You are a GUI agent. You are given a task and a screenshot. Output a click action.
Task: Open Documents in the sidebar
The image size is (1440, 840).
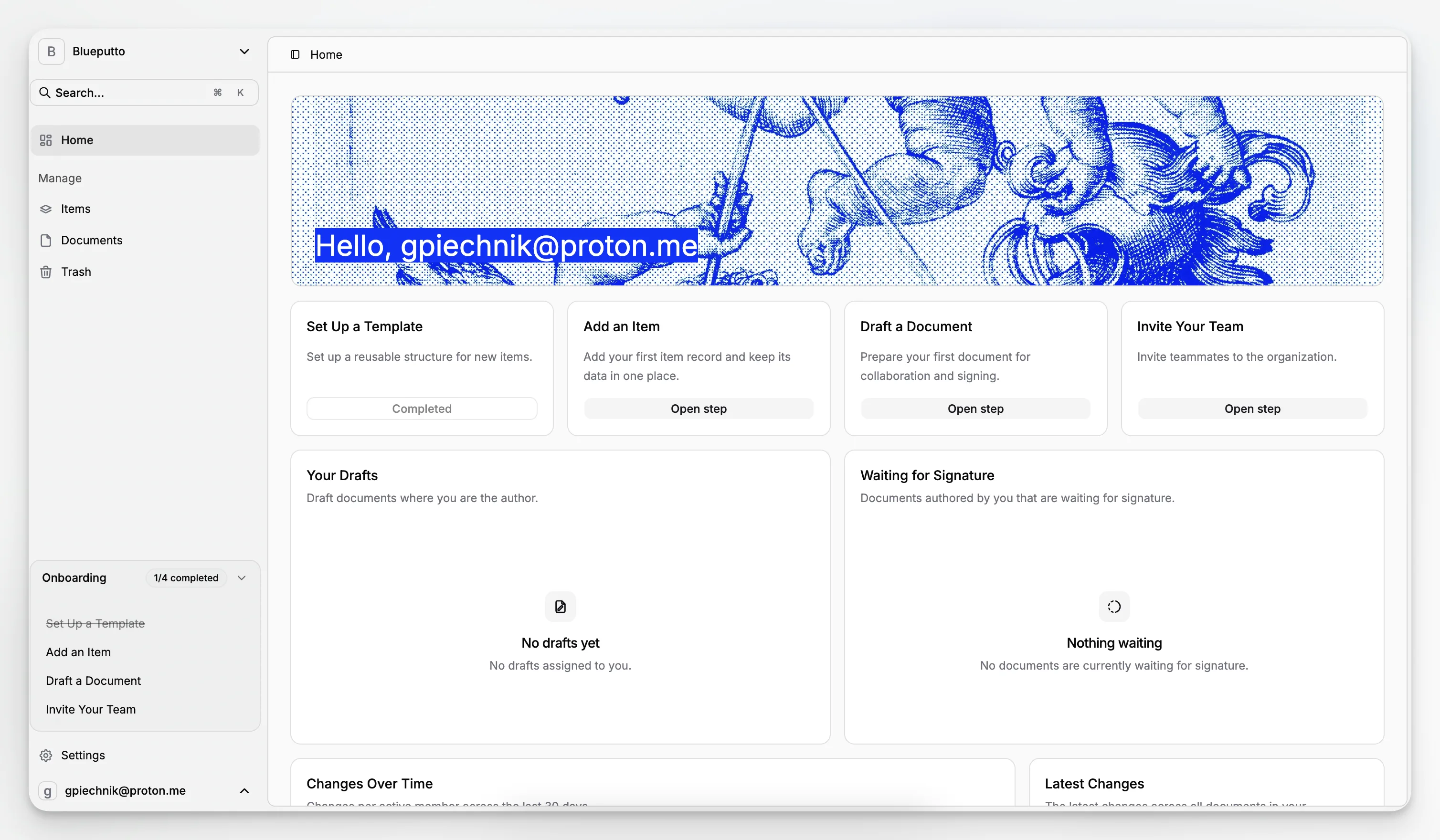coord(145,241)
